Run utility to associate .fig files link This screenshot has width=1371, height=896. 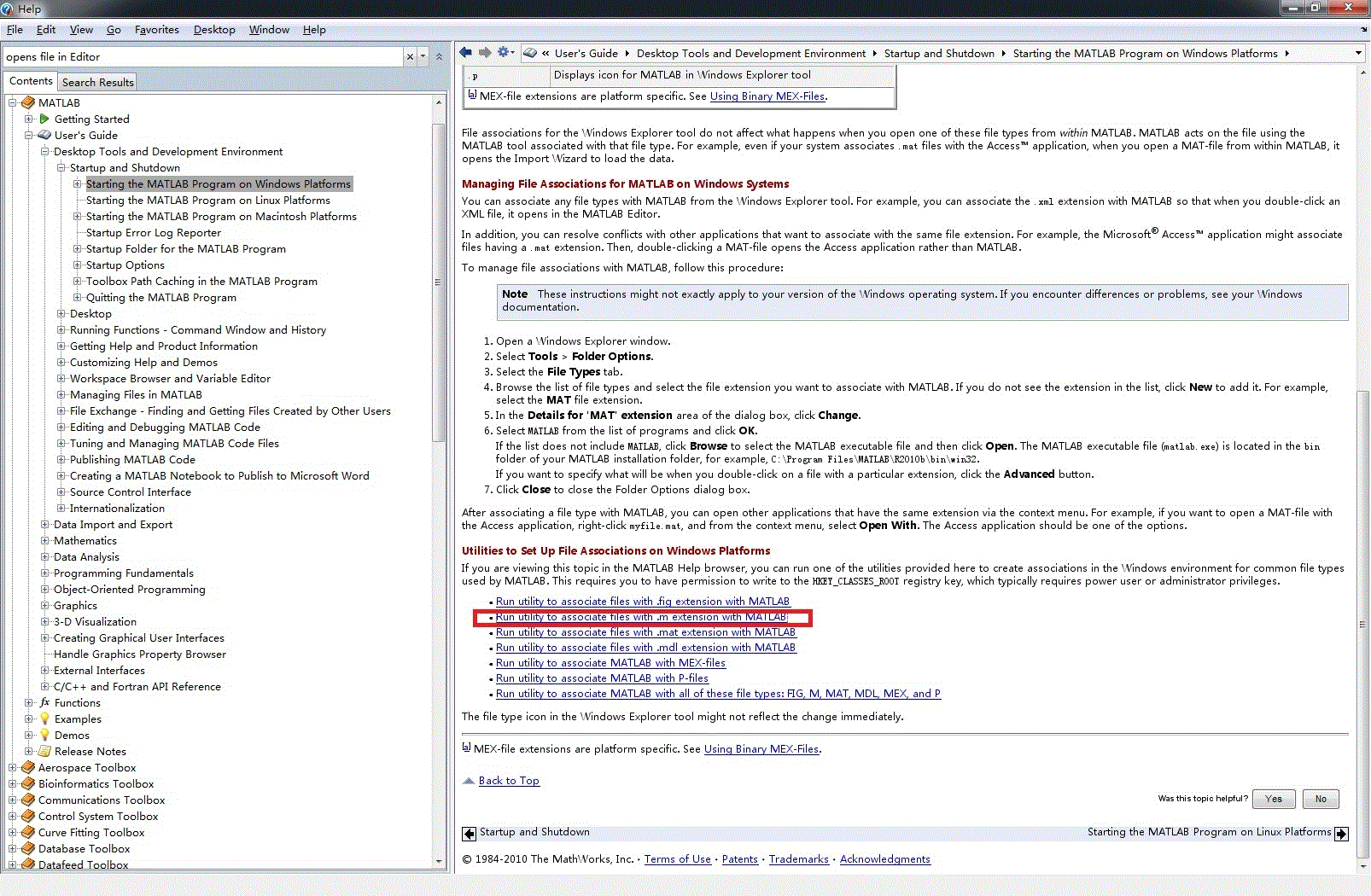[643, 601]
